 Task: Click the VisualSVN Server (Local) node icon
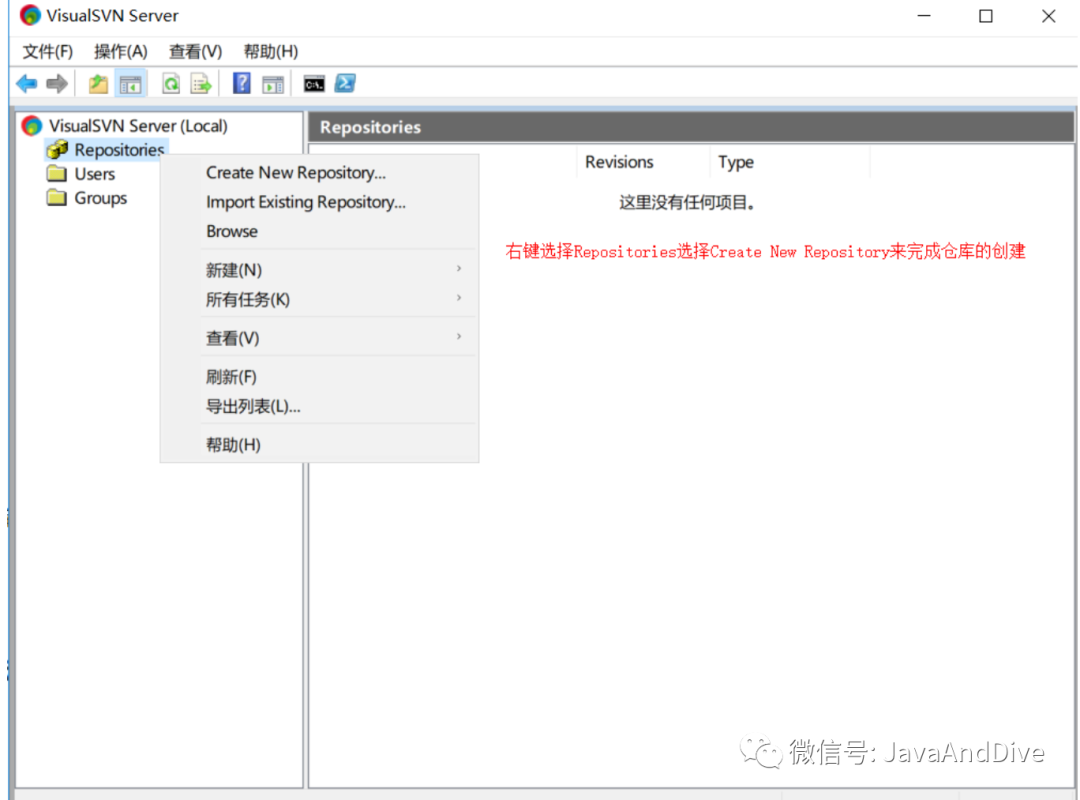[32, 125]
